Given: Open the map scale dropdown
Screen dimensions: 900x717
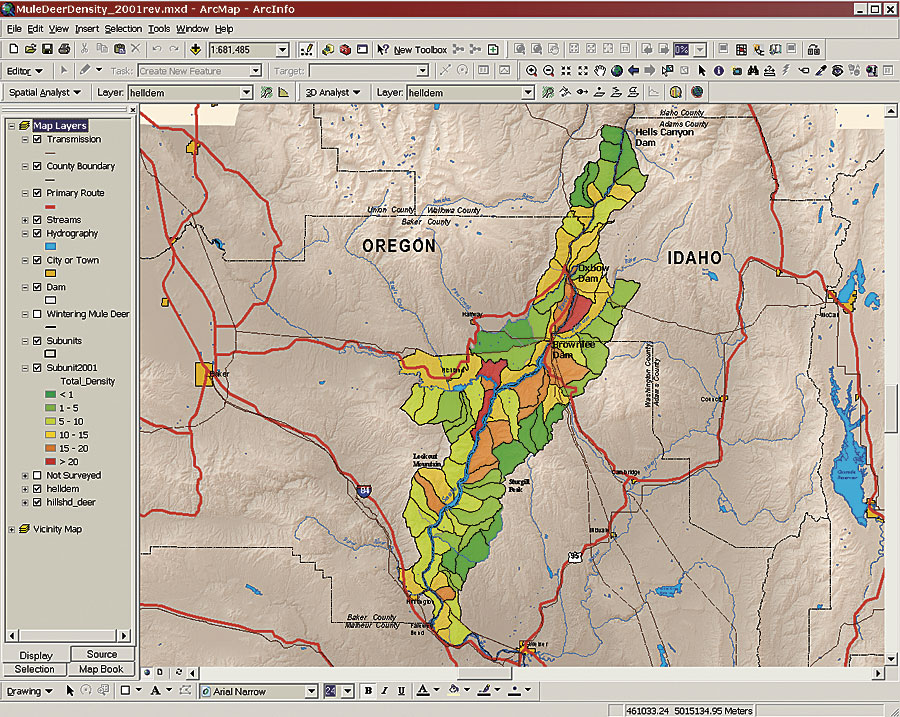Looking at the screenshot, I should tap(282, 49).
